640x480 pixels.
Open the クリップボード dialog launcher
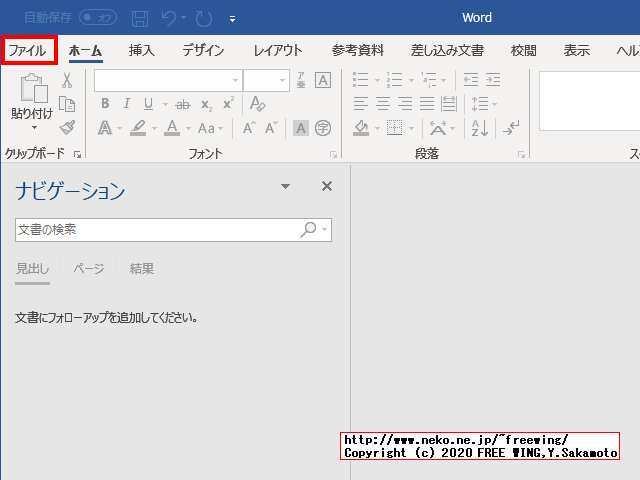tap(78, 154)
